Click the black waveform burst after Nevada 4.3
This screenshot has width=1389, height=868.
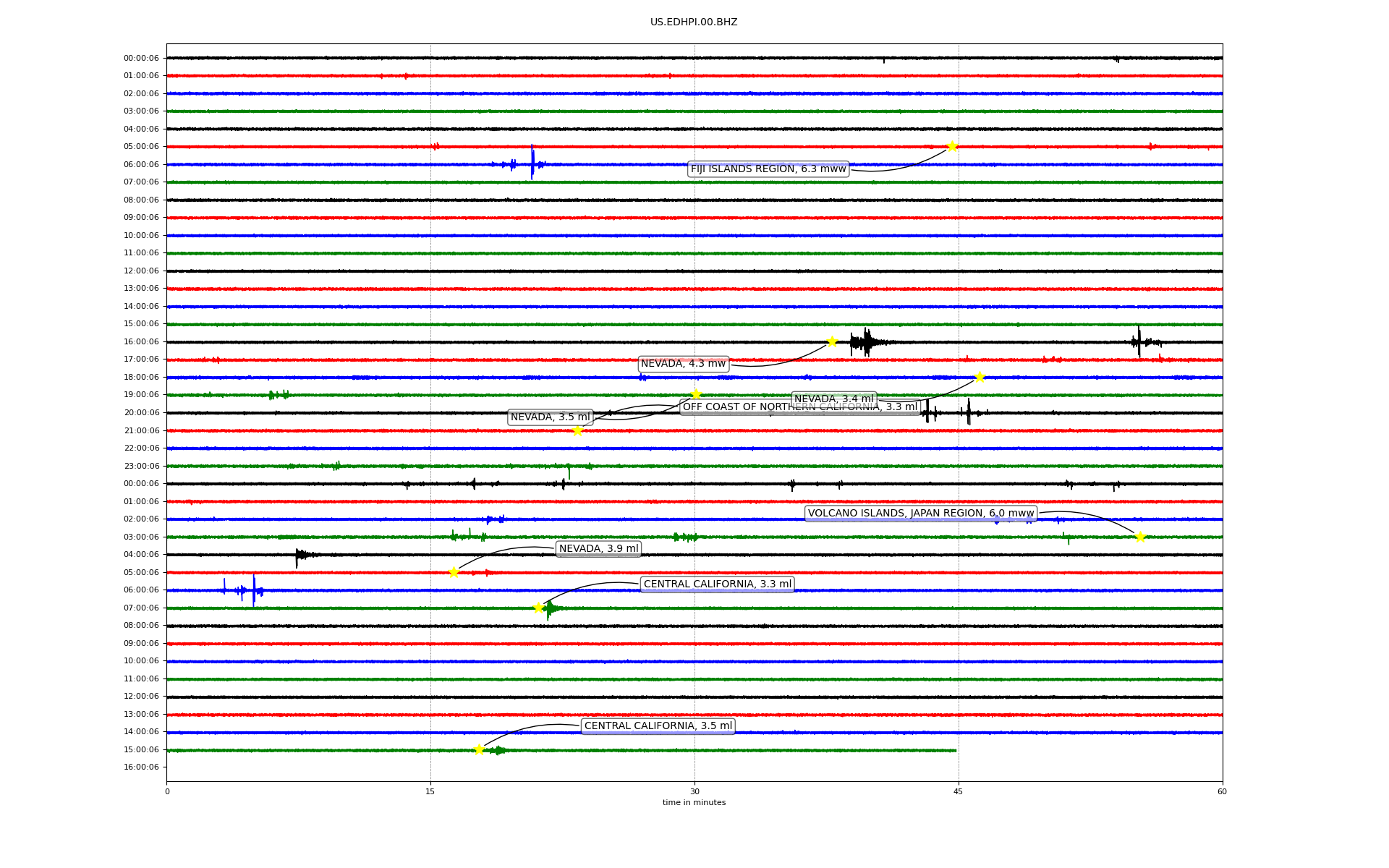(865, 341)
